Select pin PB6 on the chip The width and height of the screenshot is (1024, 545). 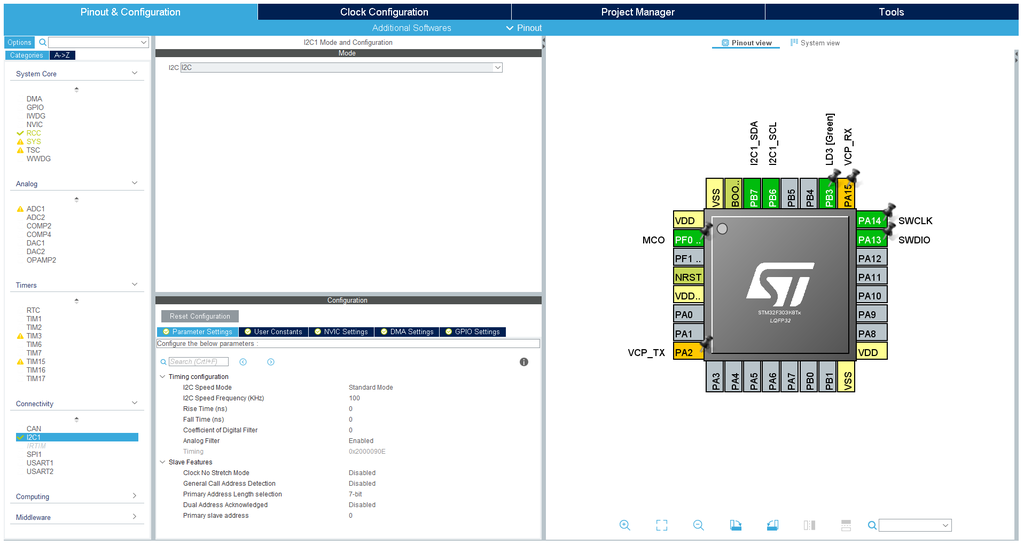tap(771, 194)
